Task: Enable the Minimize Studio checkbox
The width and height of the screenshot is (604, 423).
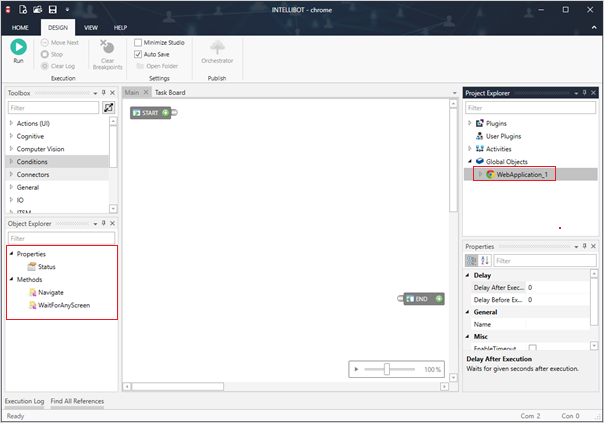Action: (138, 42)
